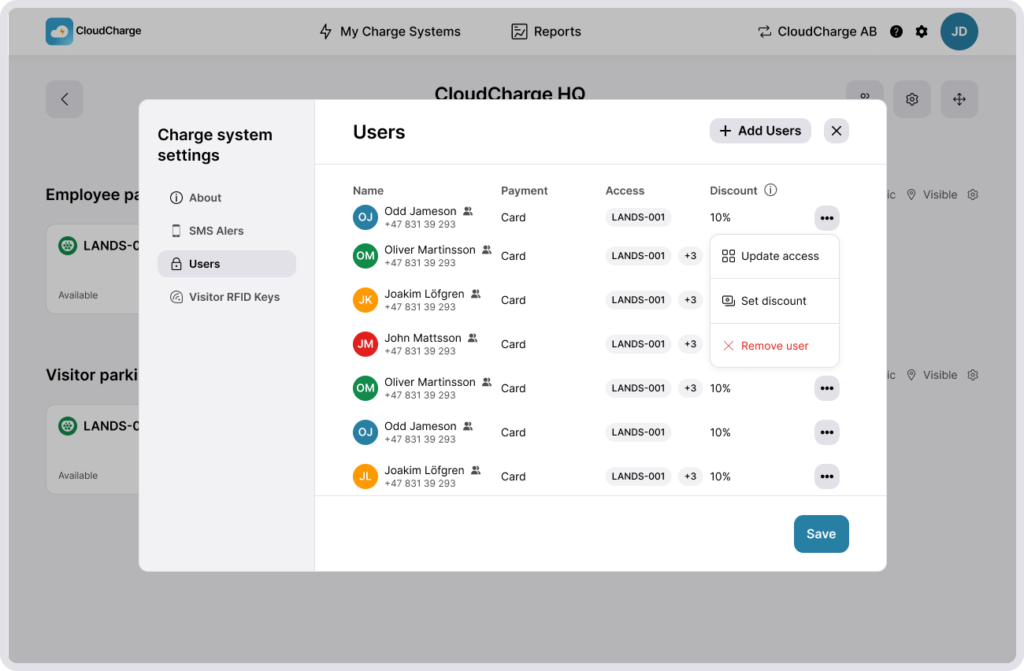Switch organization from CloudCharge AB

coord(816,32)
